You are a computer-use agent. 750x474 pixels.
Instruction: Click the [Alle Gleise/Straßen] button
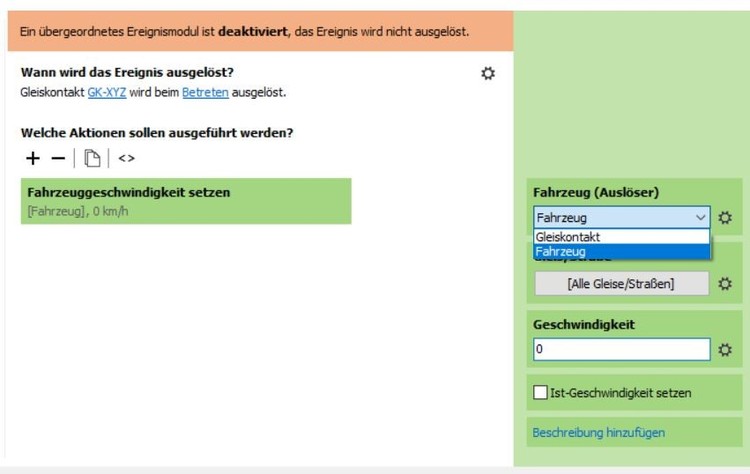click(x=621, y=284)
